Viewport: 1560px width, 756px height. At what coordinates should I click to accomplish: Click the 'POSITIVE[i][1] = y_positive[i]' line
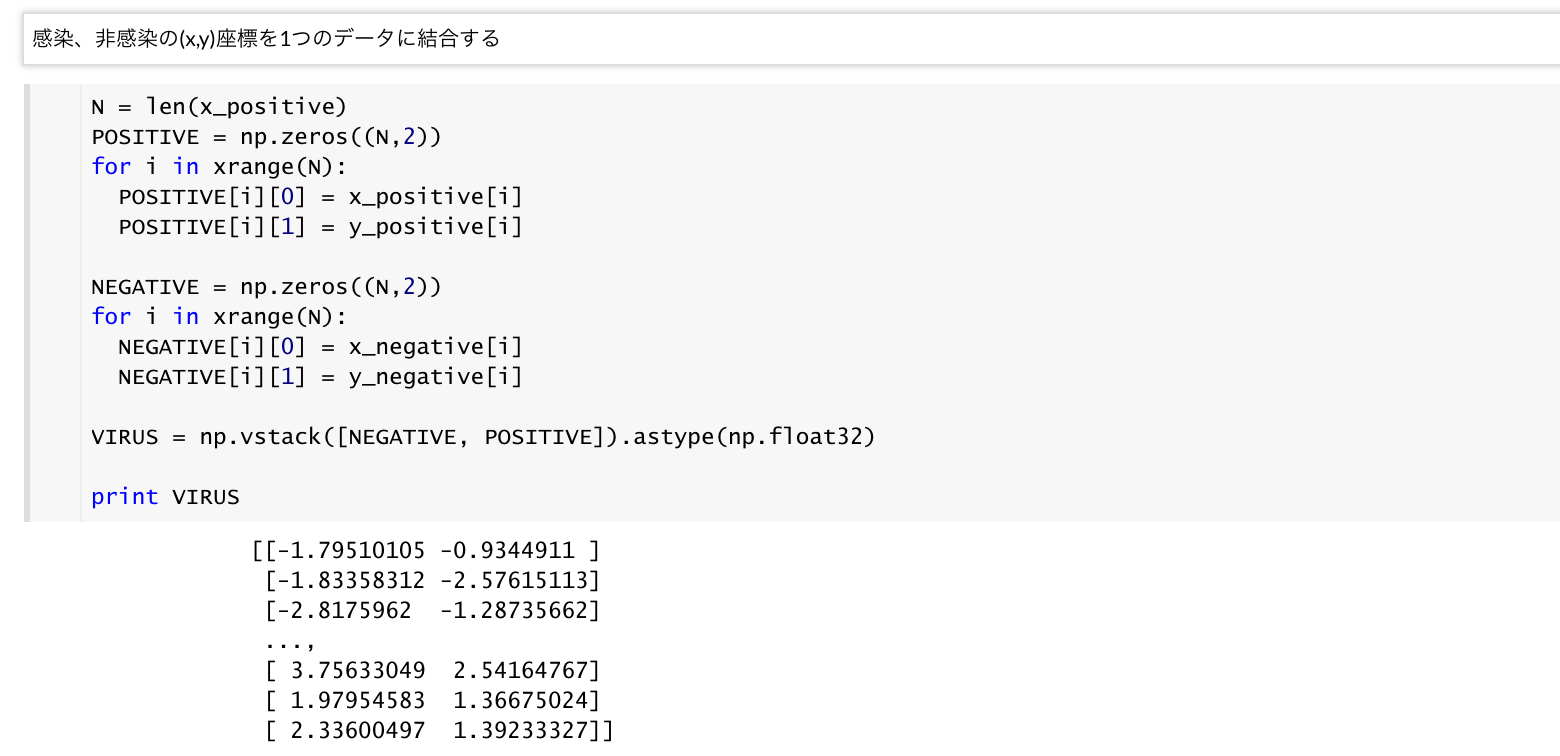click(320, 227)
